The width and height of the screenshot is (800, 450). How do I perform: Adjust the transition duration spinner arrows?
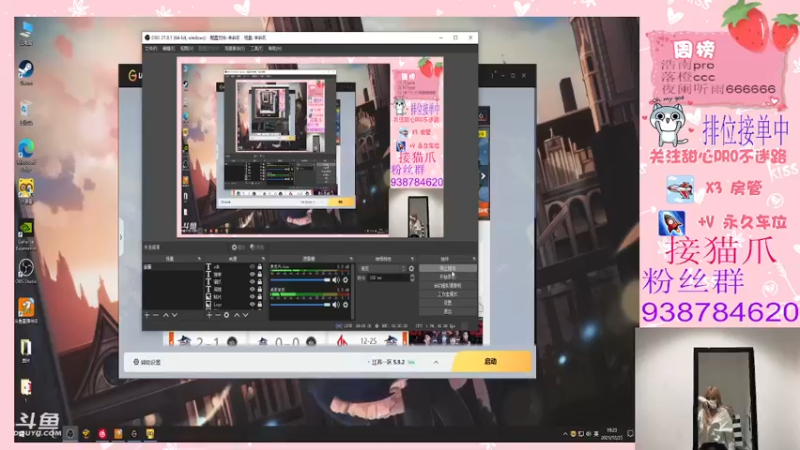[412, 278]
